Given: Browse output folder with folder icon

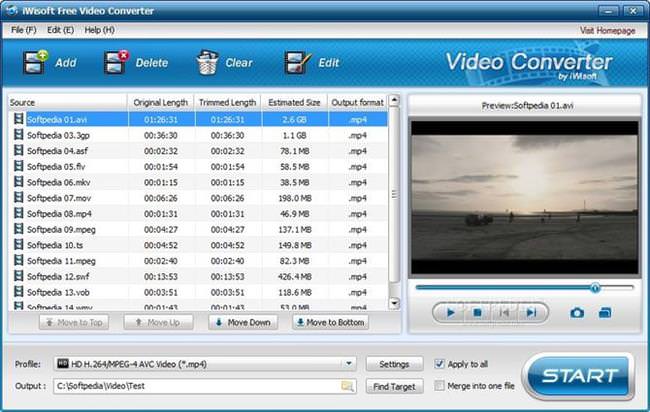Looking at the screenshot, I should [x=347, y=386].
